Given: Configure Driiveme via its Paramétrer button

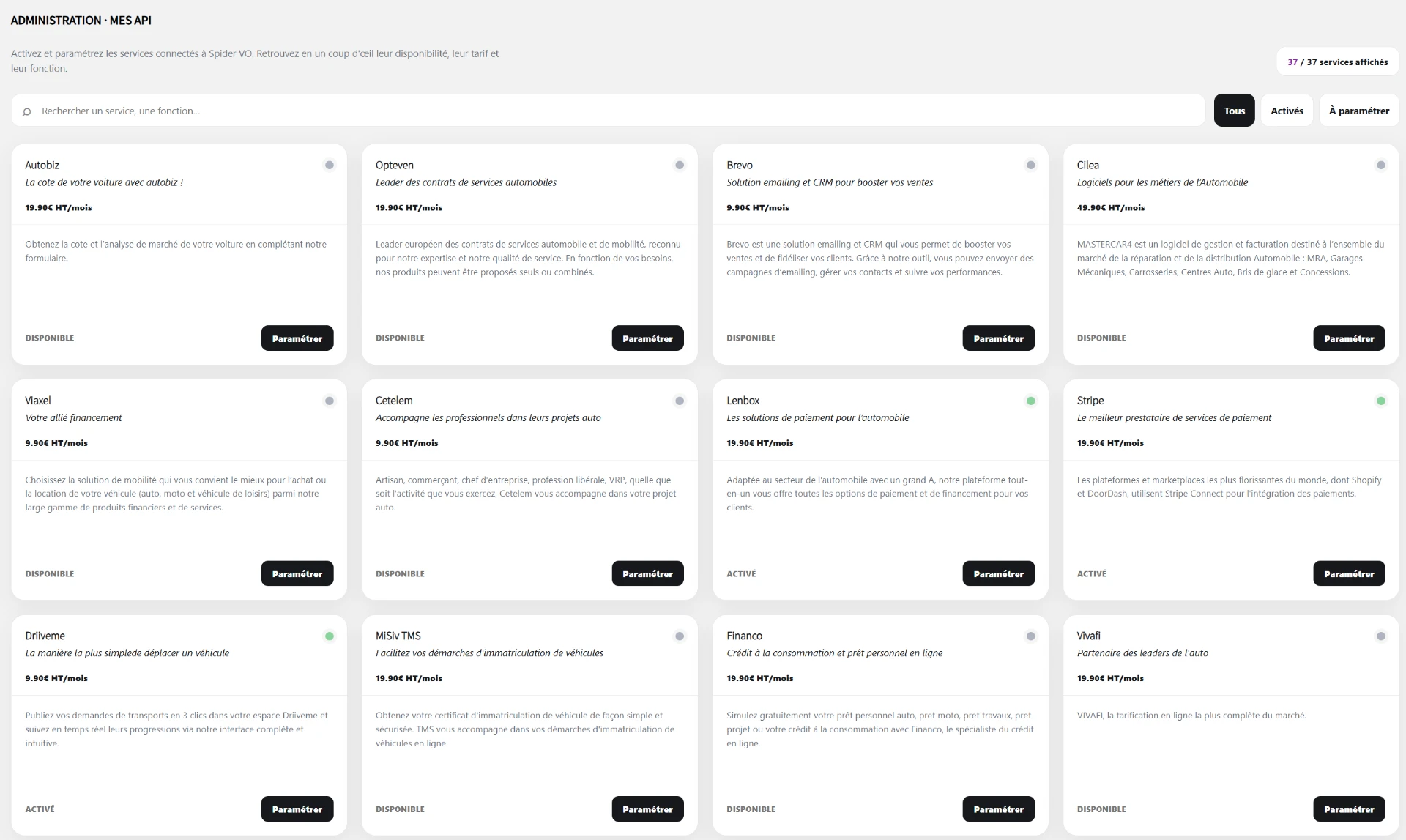Looking at the screenshot, I should [297, 809].
